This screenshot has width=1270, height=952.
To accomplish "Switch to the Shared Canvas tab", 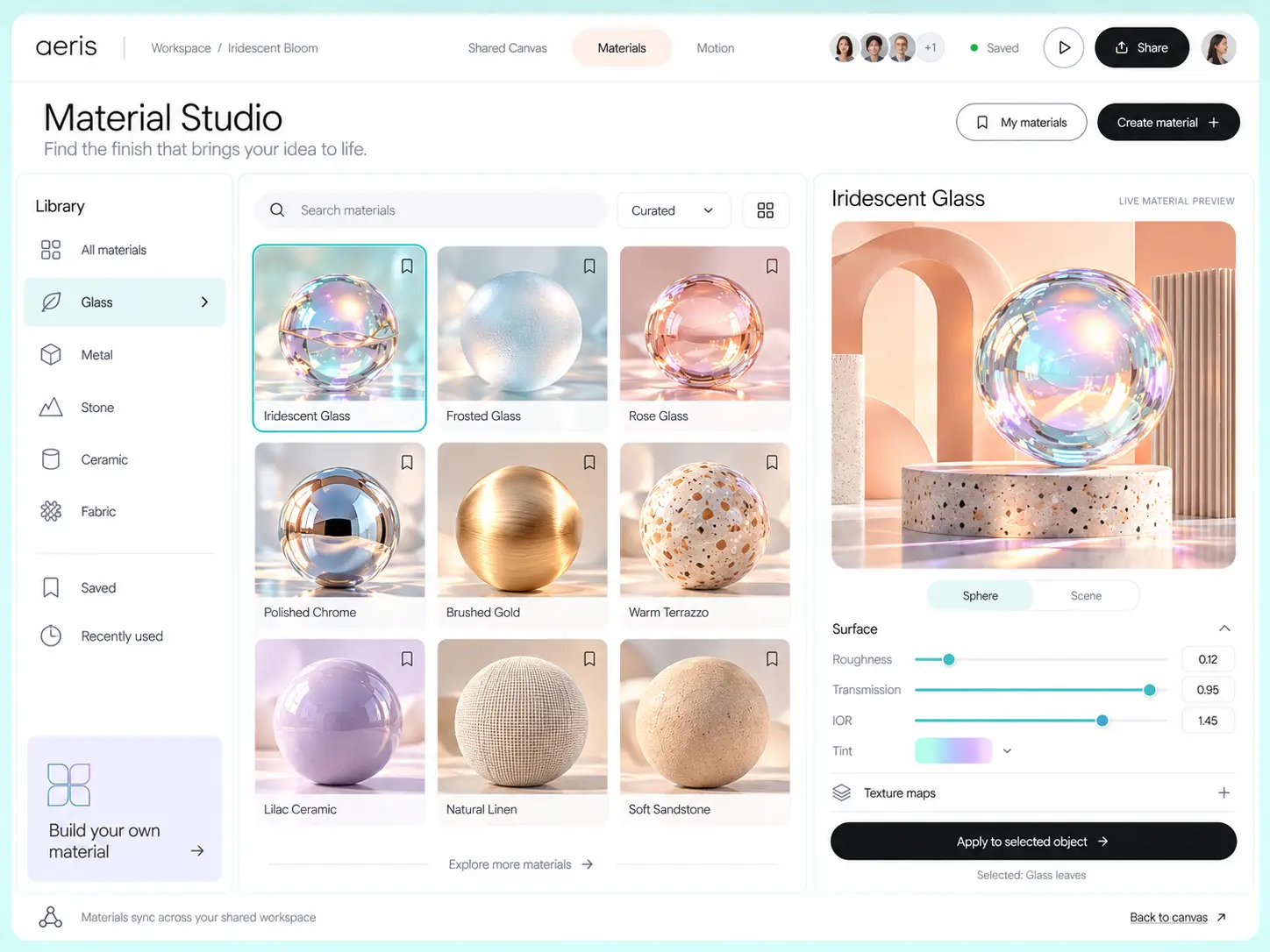I will click(507, 48).
